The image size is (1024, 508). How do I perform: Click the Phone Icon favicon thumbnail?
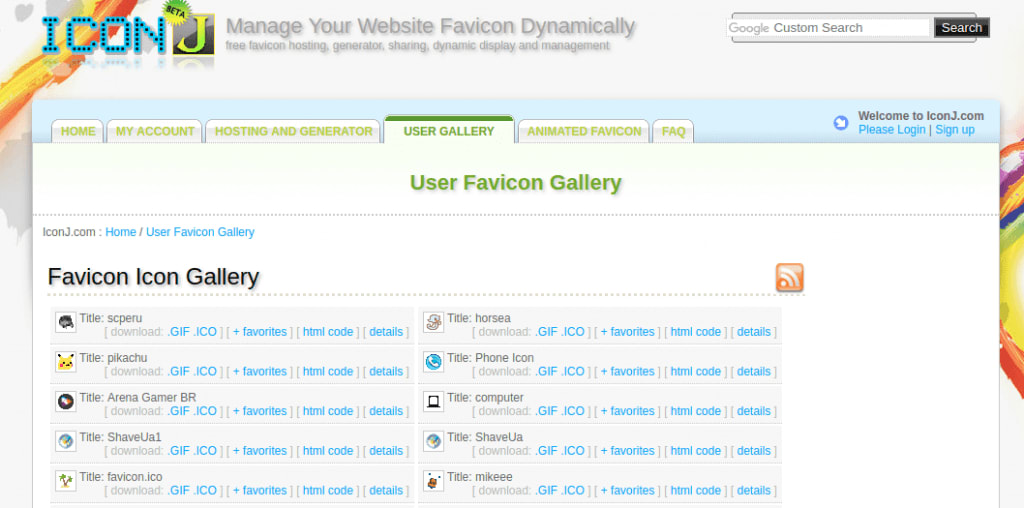tap(434, 362)
